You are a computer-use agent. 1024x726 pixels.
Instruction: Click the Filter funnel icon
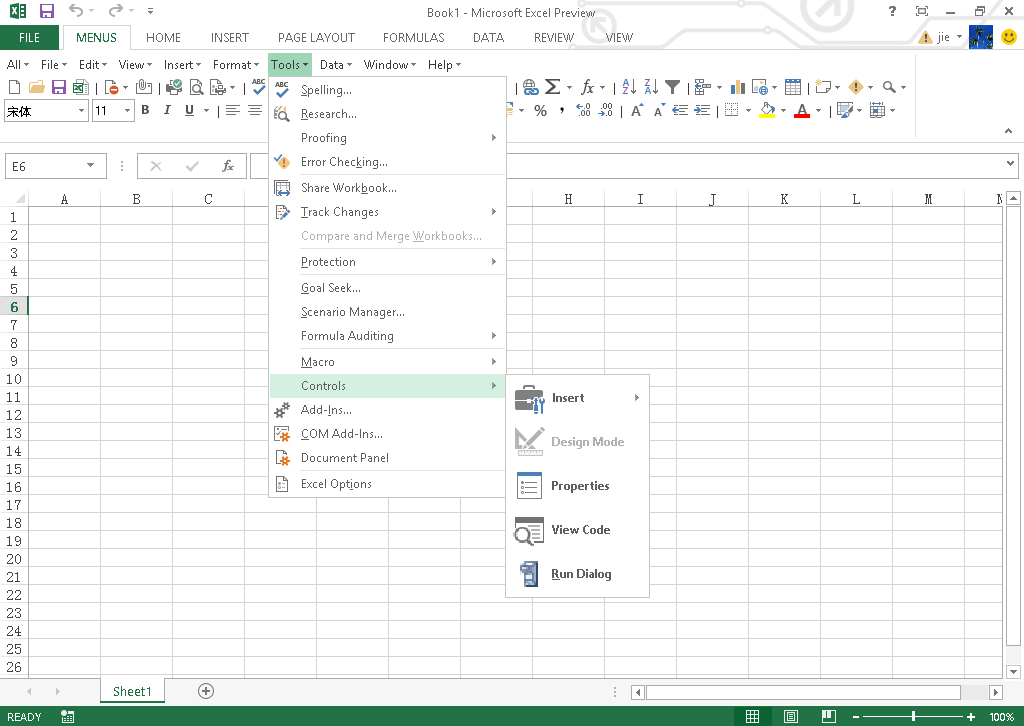coord(673,87)
